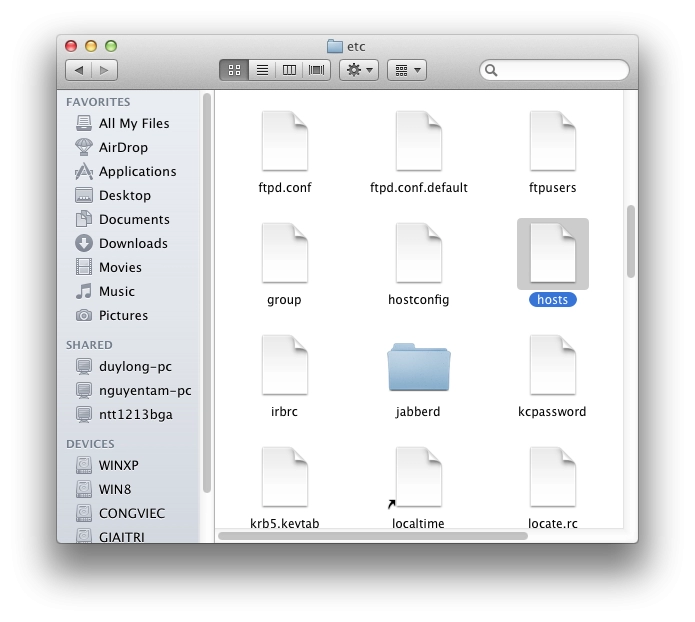Viewport: 695px width, 622px height.
Task: Select the hostconfig file icon
Action: 419,253
